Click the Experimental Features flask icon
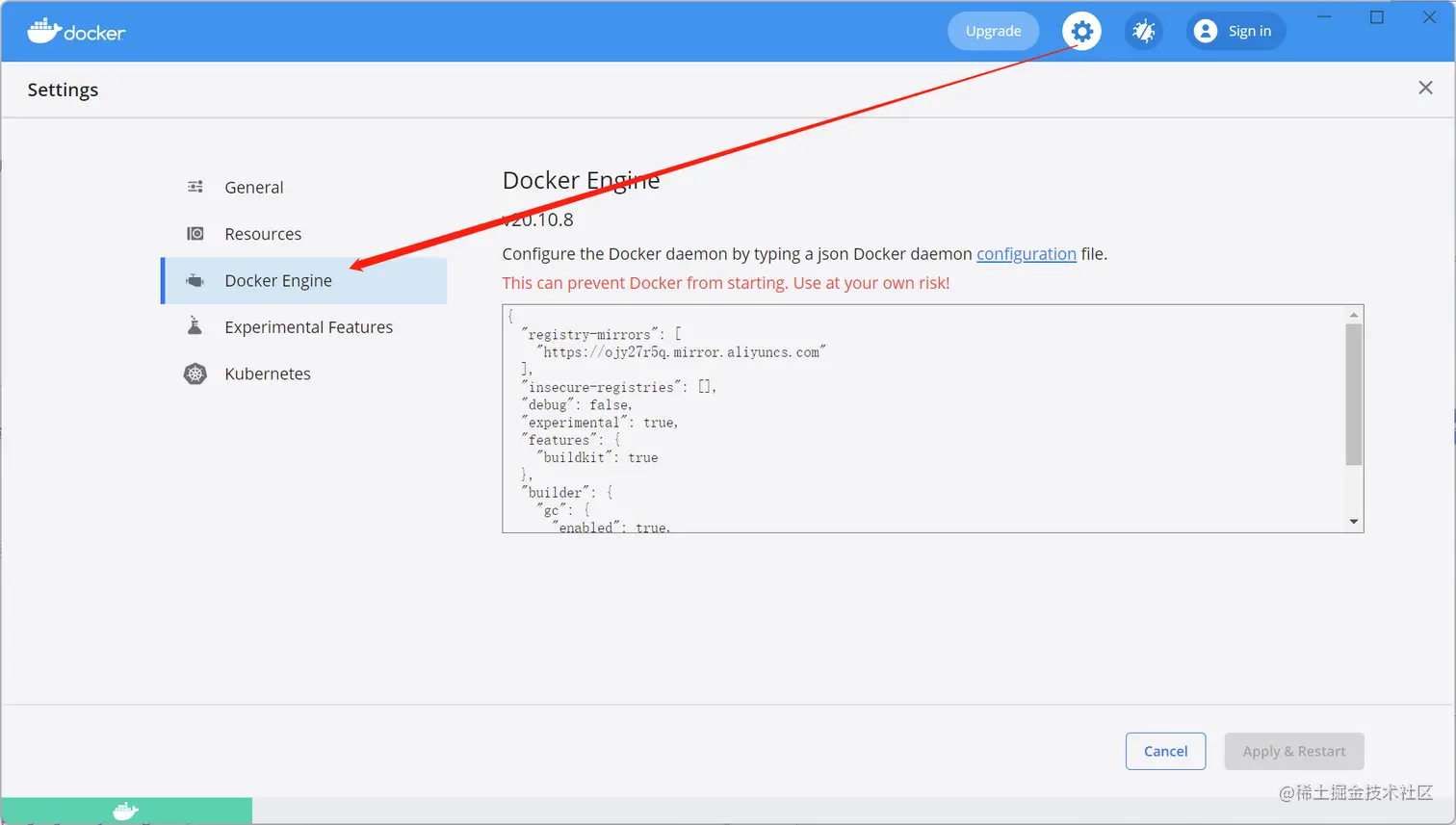The height and width of the screenshot is (825, 1456). click(x=195, y=326)
